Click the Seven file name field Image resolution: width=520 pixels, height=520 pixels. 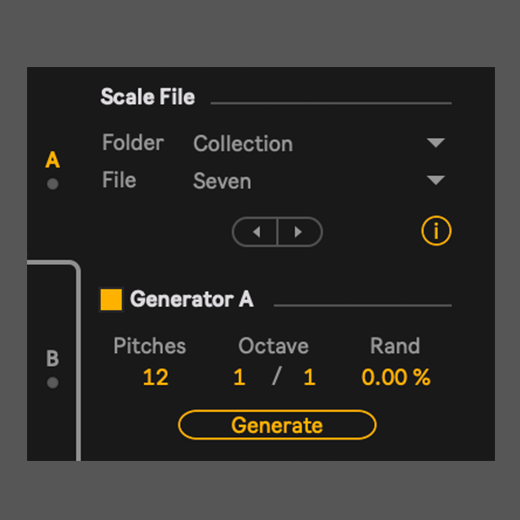coord(319,181)
